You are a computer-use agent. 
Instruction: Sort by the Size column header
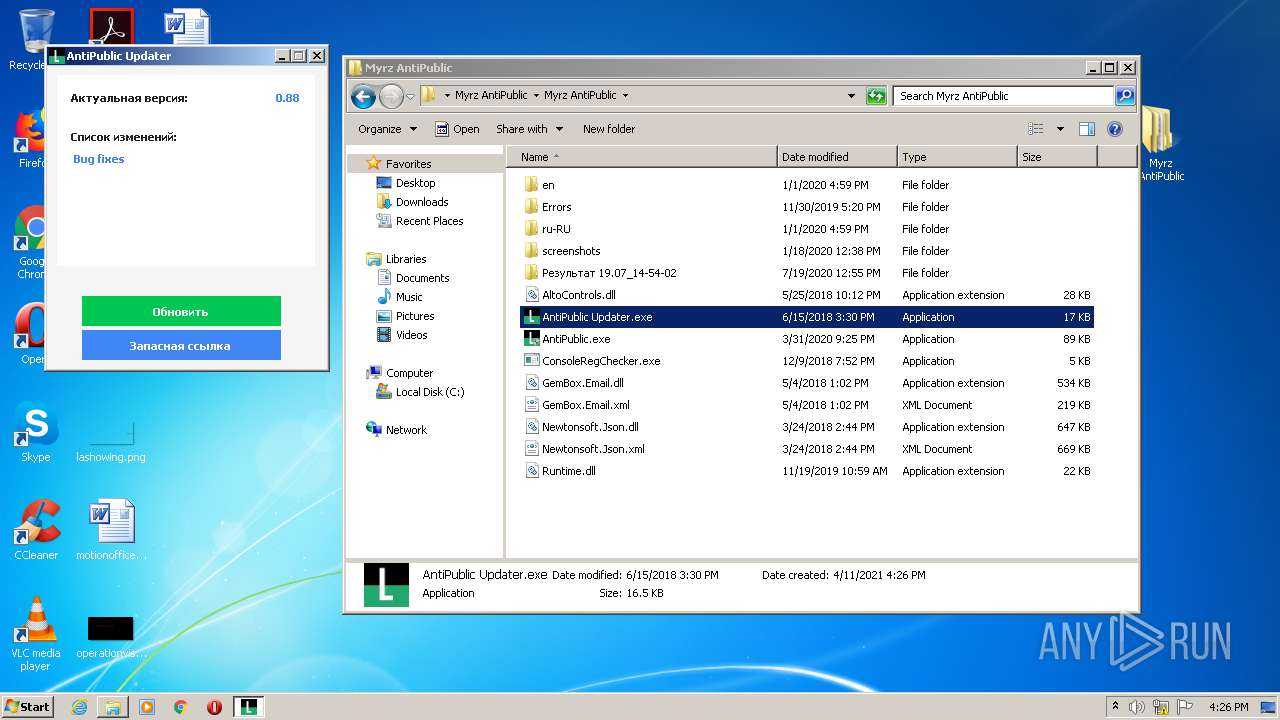1057,157
